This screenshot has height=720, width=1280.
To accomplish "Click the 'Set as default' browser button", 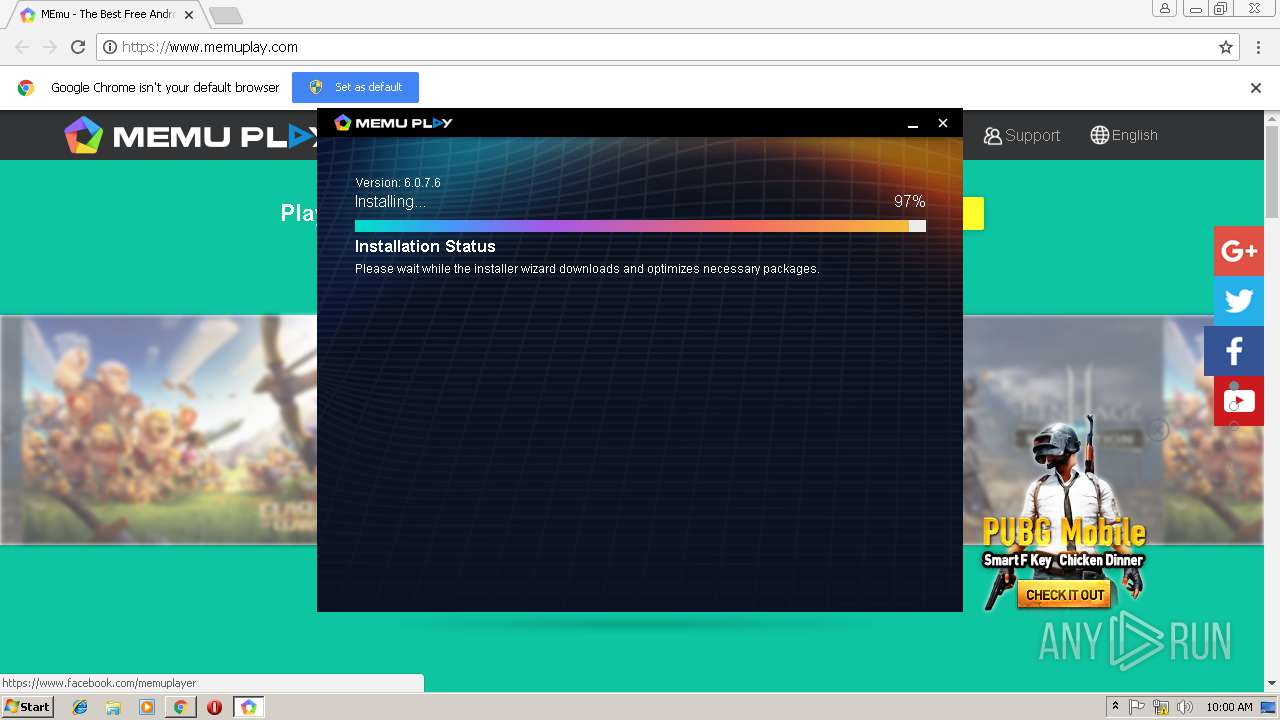I will pos(355,87).
